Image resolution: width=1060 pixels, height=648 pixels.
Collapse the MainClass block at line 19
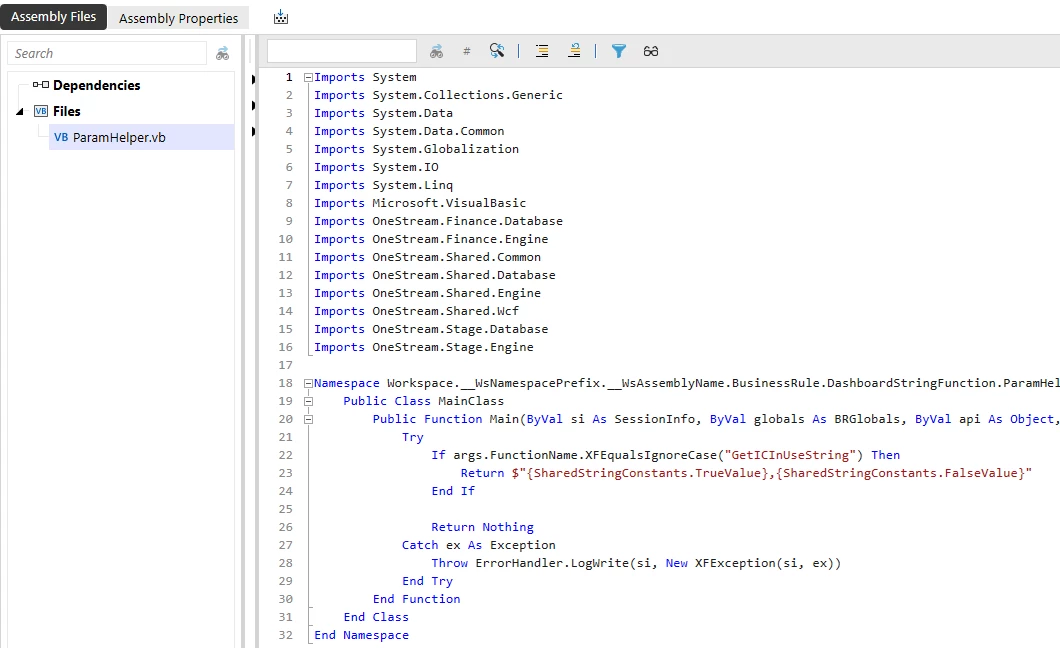pos(308,401)
